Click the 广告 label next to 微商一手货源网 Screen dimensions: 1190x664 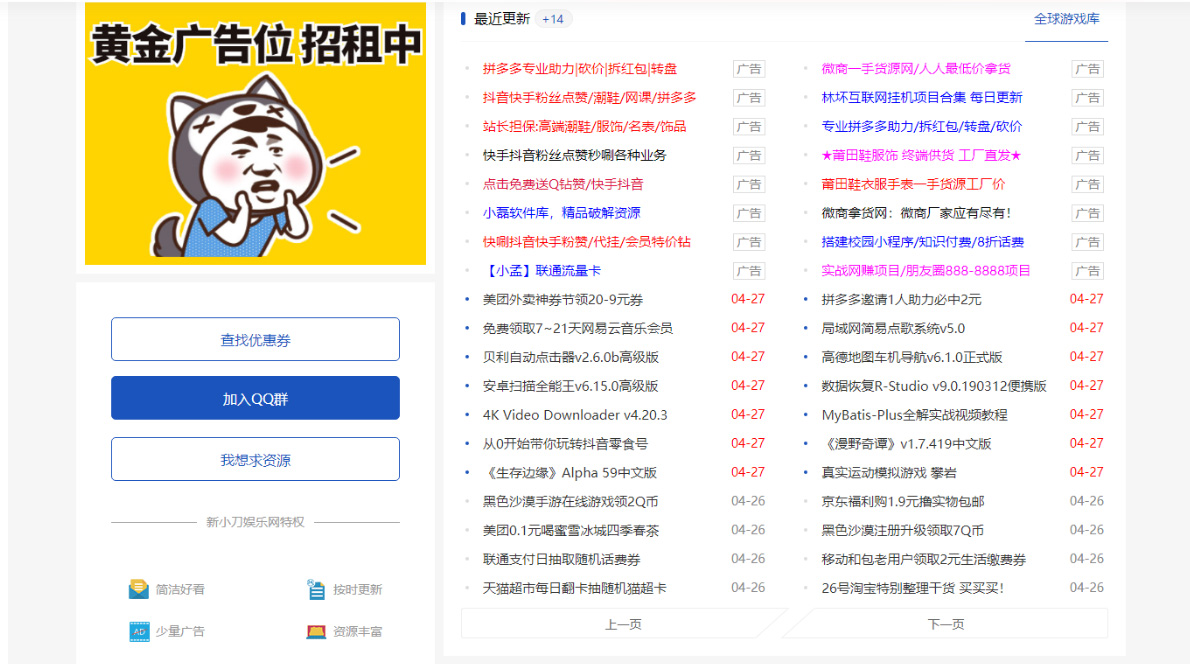(1086, 69)
